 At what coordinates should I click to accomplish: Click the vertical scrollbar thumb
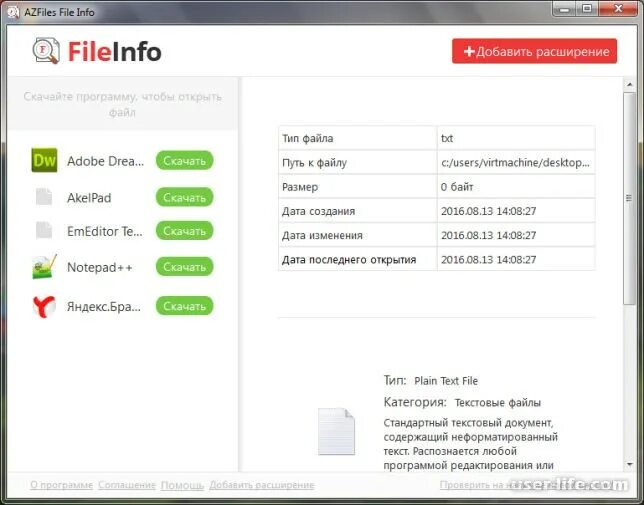(629, 198)
